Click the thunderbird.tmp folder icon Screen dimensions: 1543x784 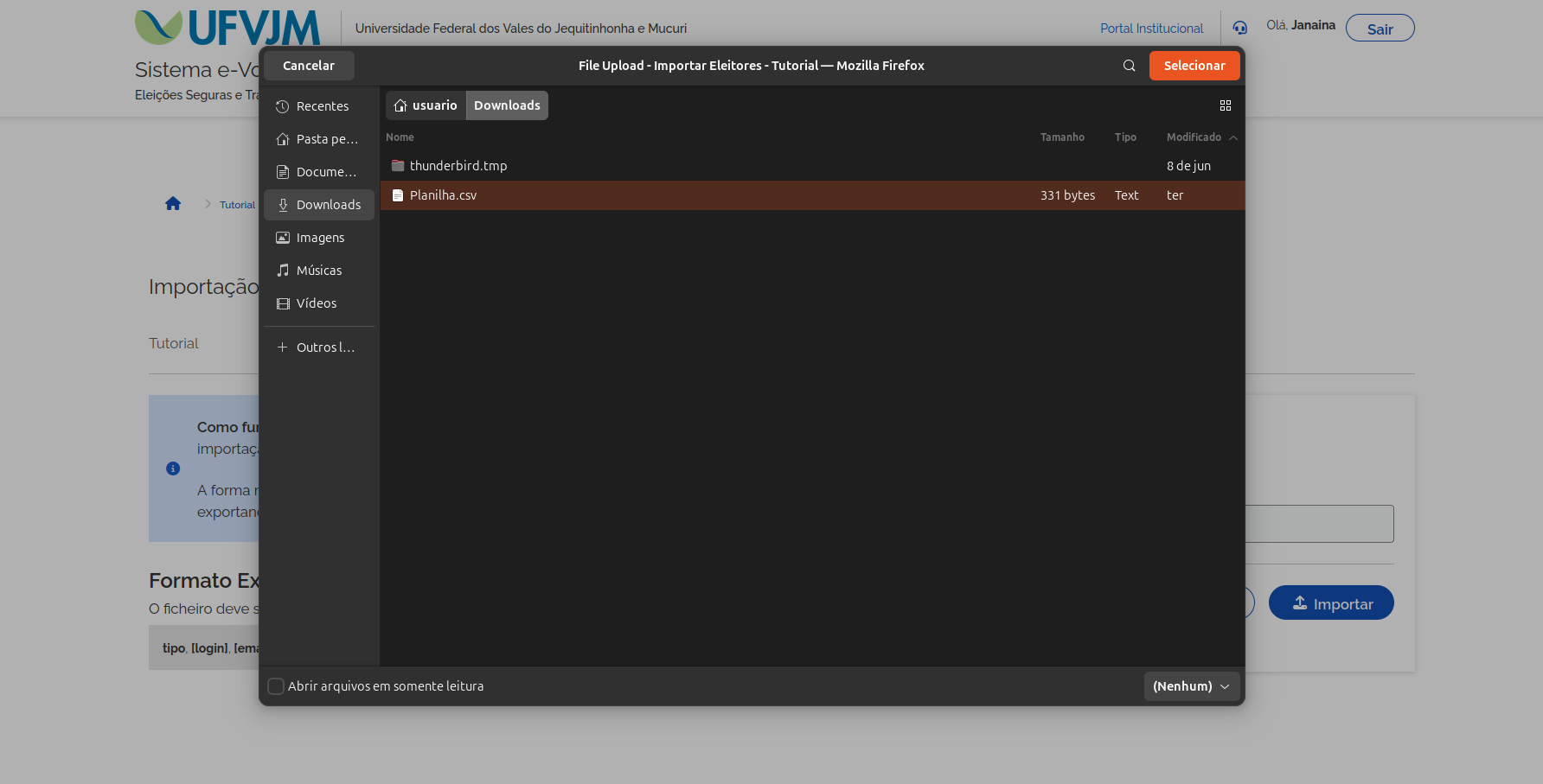click(398, 166)
